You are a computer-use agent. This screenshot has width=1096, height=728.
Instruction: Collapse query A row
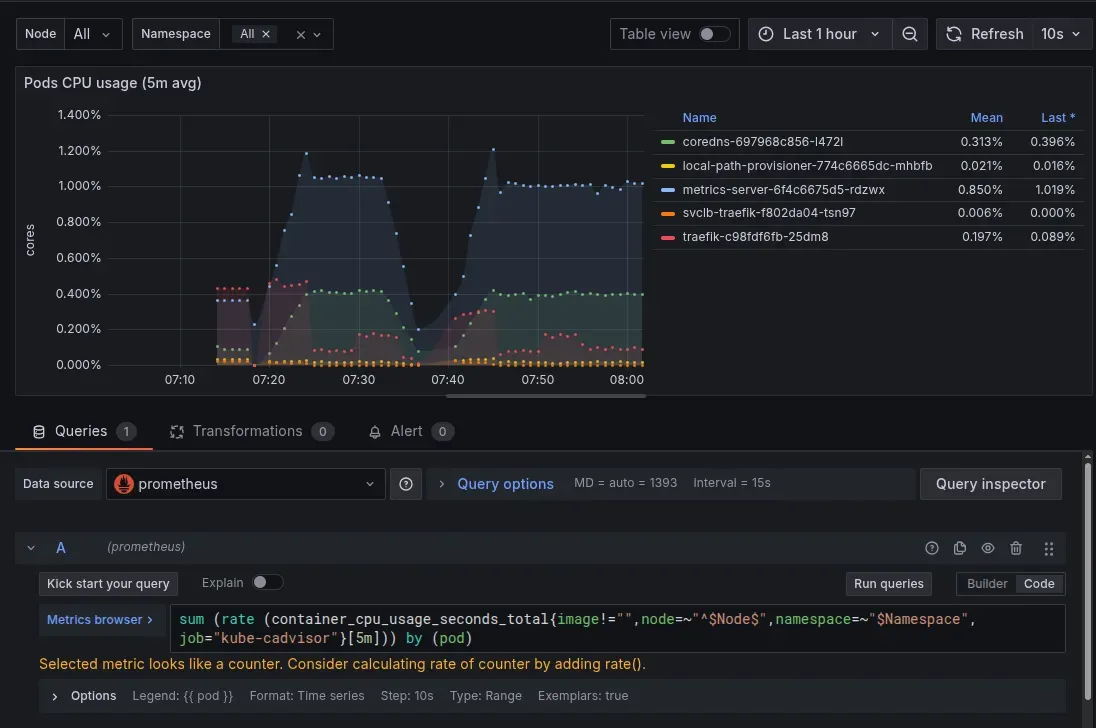click(31, 548)
